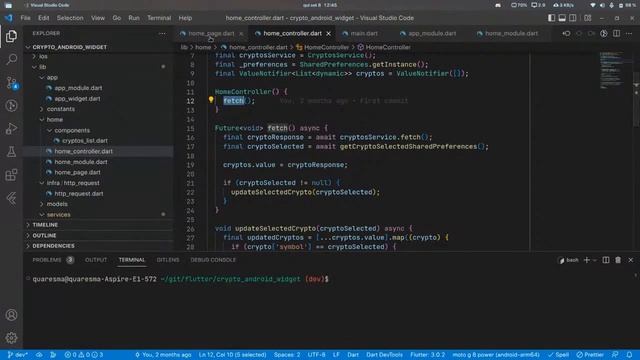Open Customize Layout in title bar
This screenshot has height=360, width=640.
tap(588, 18)
